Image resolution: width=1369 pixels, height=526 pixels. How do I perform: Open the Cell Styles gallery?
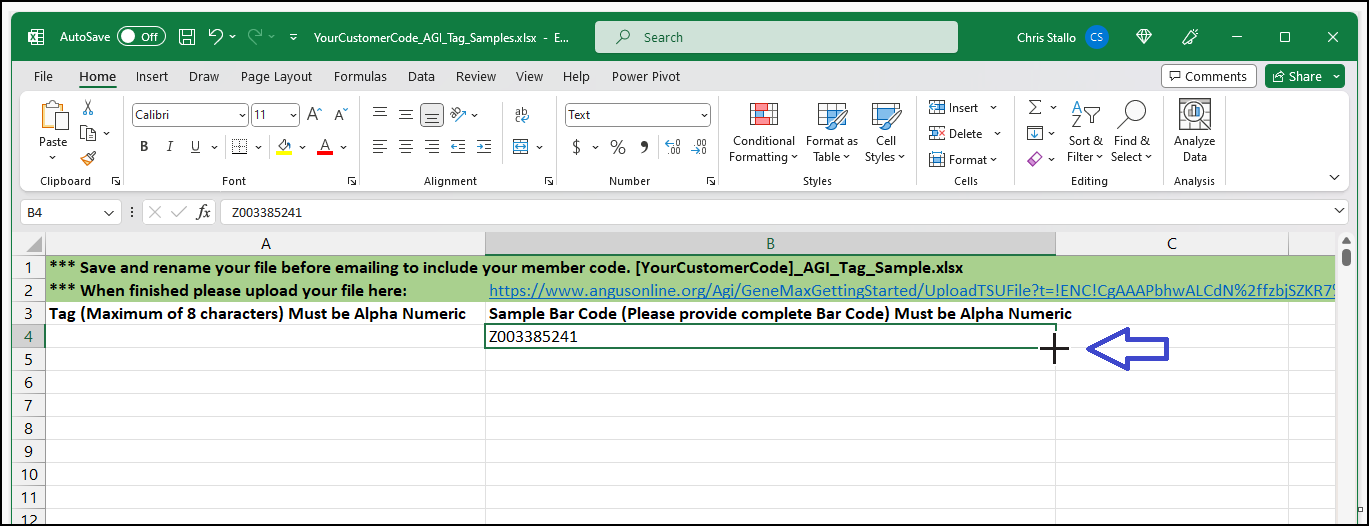pyautogui.click(x=885, y=132)
